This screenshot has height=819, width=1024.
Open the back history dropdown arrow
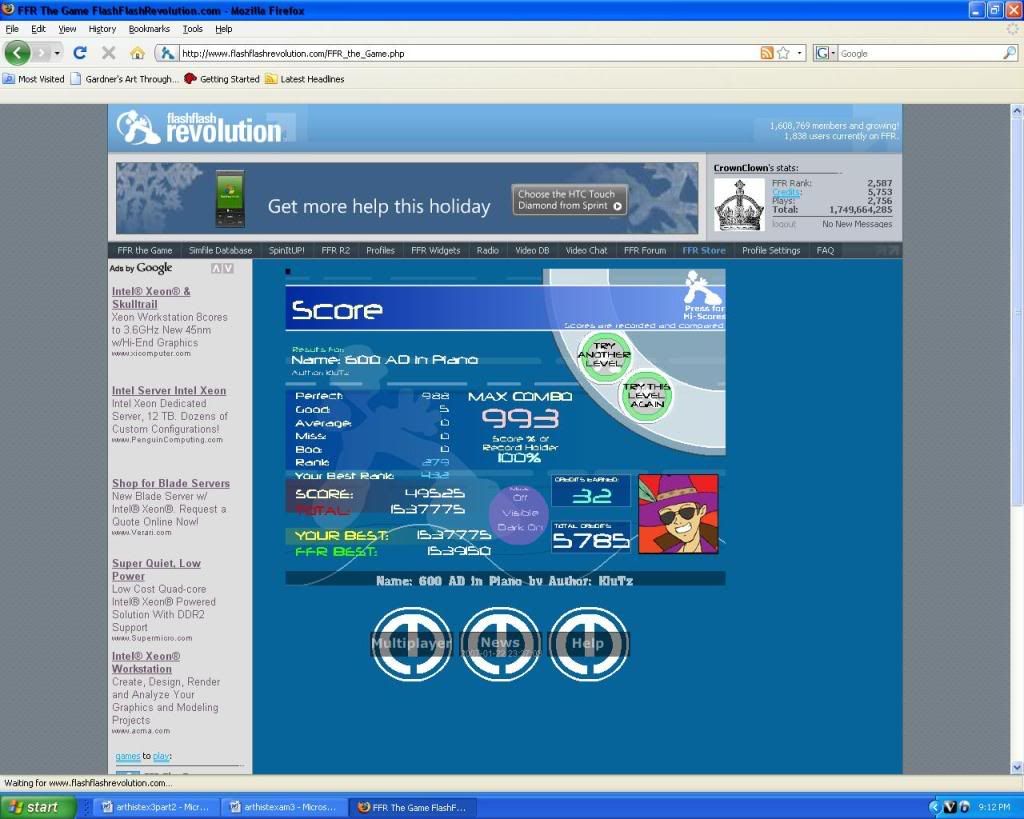(x=57, y=53)
